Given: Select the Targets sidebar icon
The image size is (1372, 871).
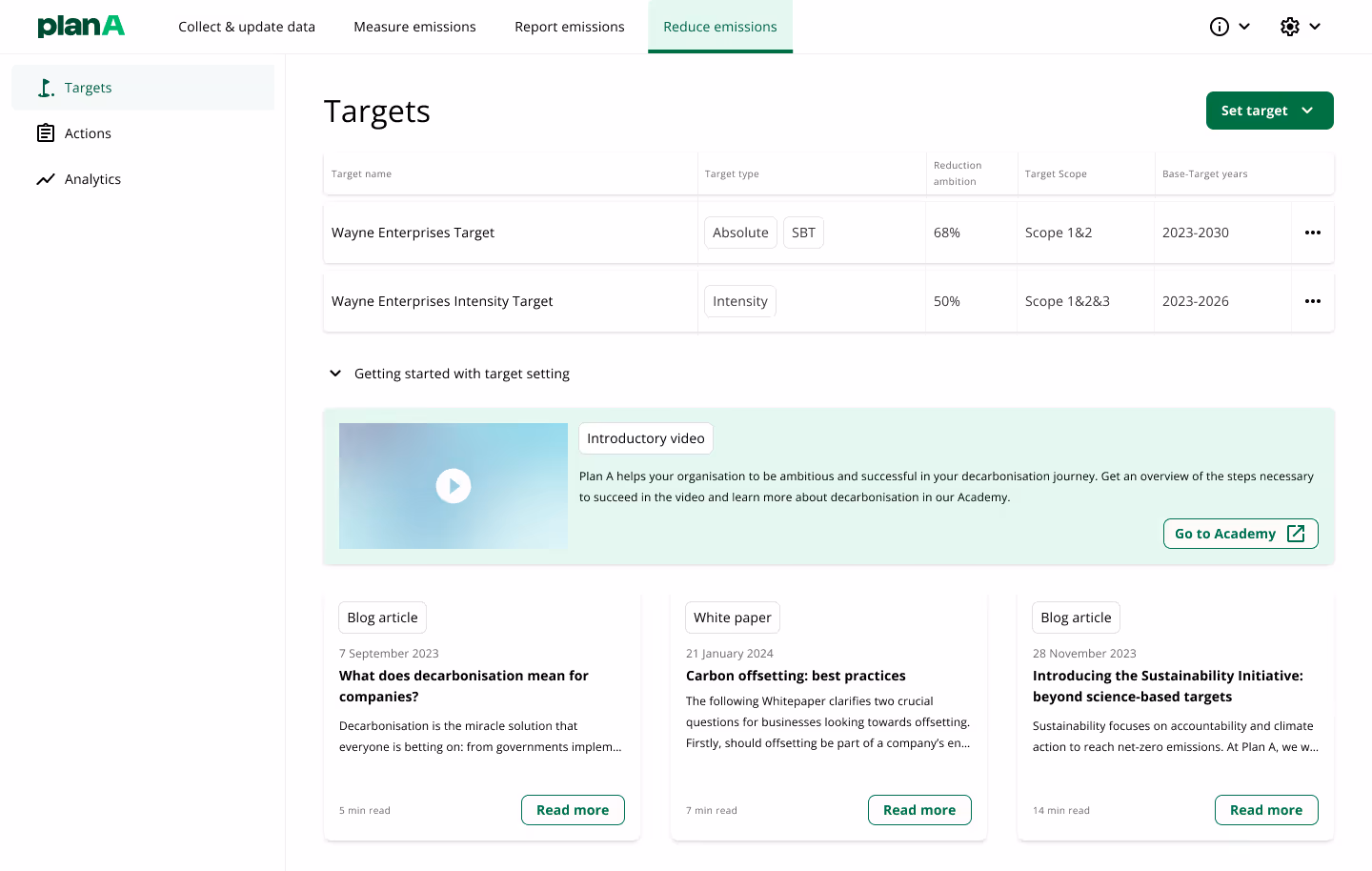Looking at the screenshot, I should [x=46, y=87].
